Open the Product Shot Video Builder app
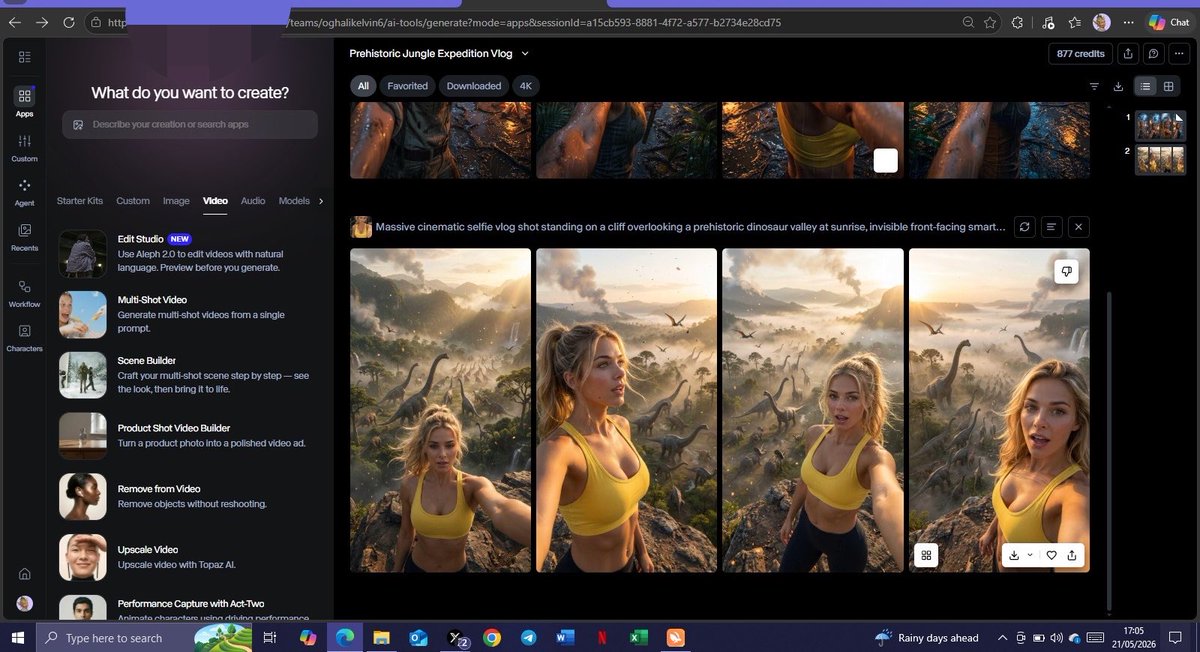This screenshot has height=652, width=1200. (x=190, y=435)
